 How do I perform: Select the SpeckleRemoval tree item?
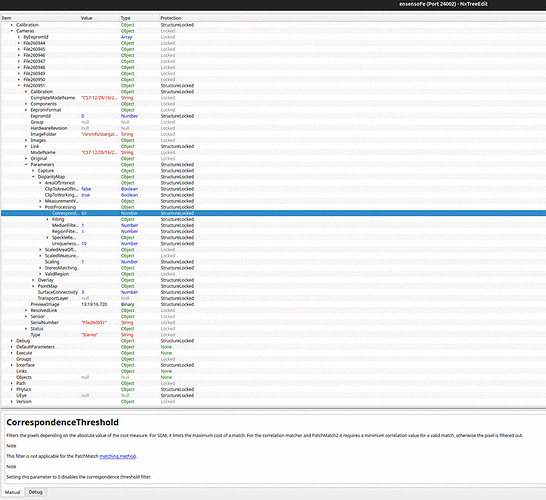click(64, 237)
